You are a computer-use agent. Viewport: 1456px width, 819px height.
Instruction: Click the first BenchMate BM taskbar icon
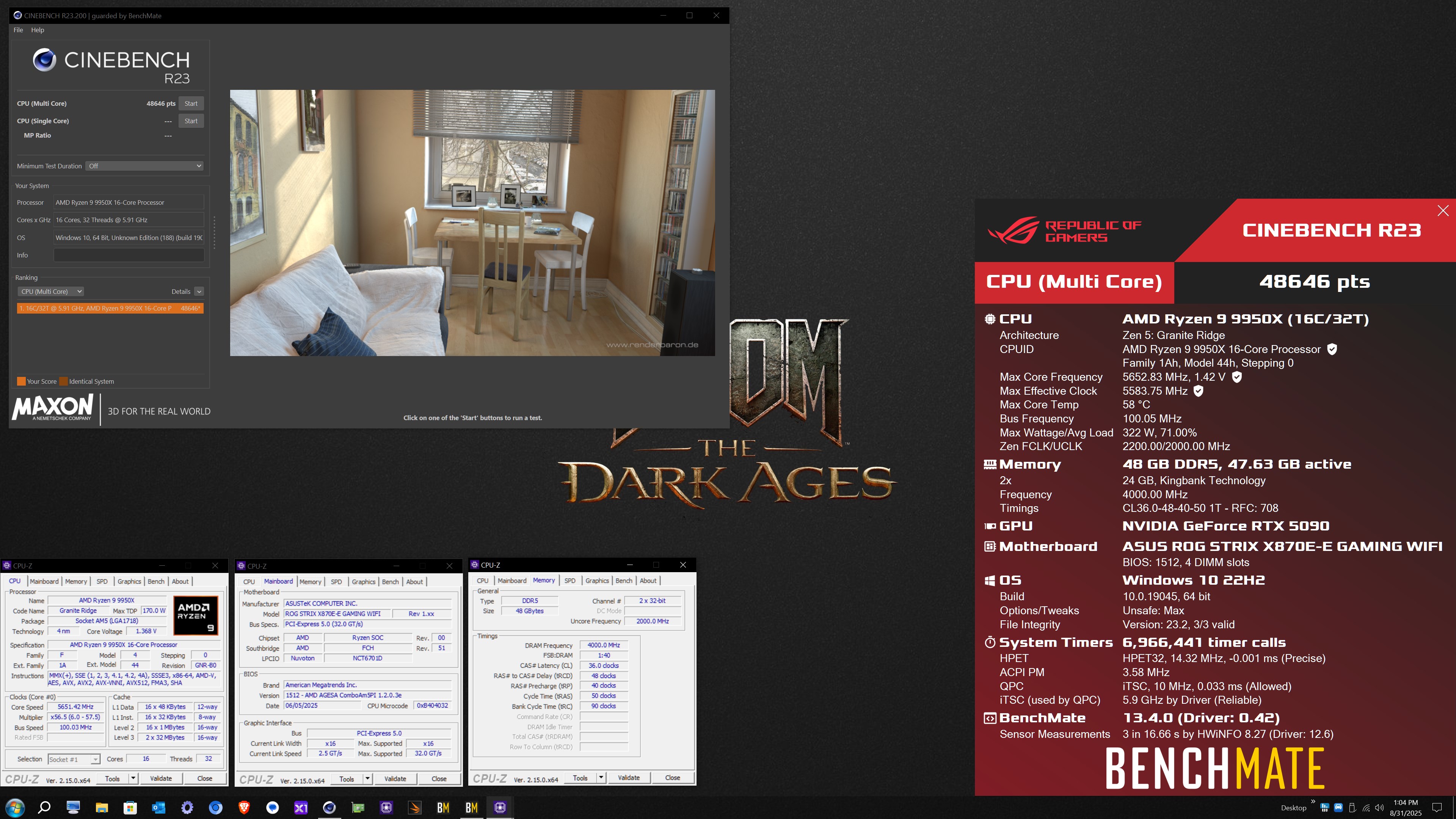[443, 807]
